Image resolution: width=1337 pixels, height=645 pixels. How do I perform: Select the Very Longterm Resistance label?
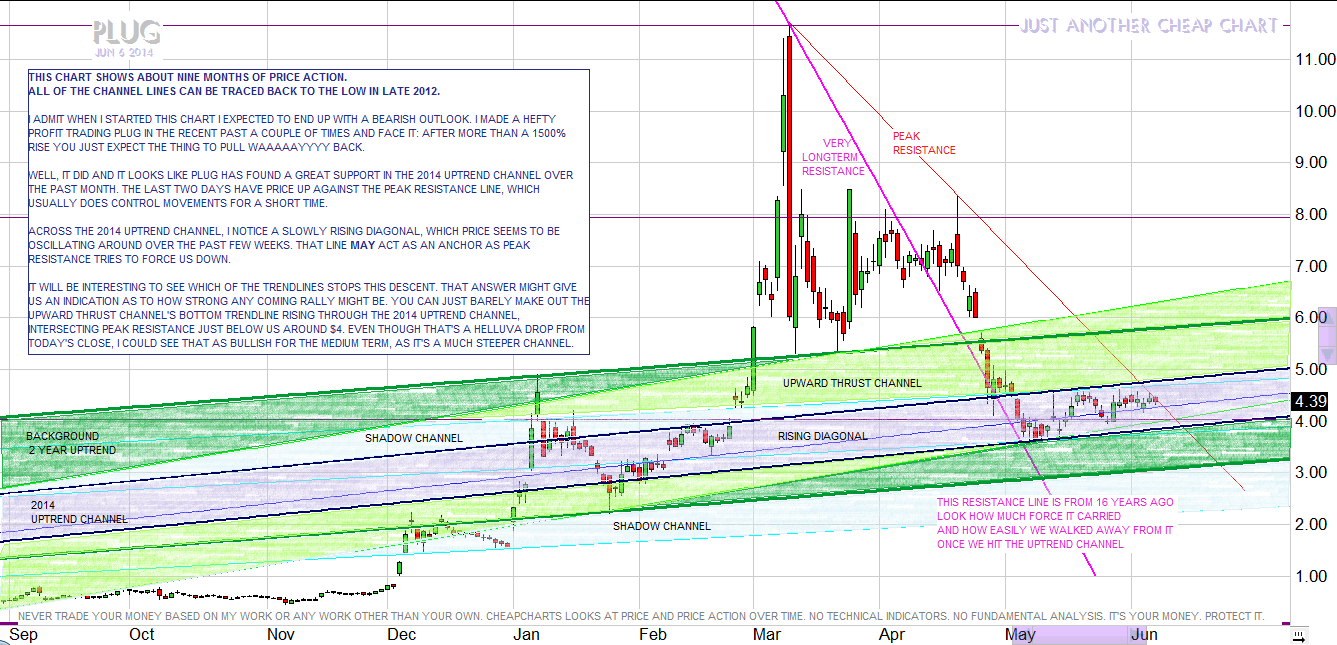(832, 157)
